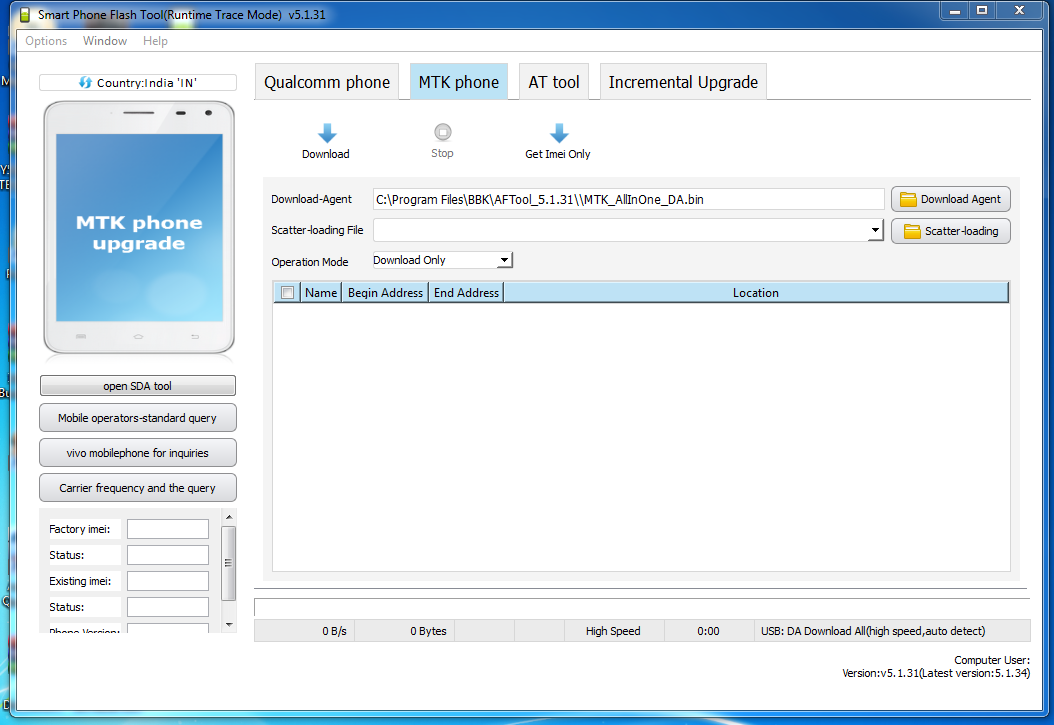Expand the Scatter-loading File dropdown
This screenshot has width=1054, height=725.
point(875,230)
